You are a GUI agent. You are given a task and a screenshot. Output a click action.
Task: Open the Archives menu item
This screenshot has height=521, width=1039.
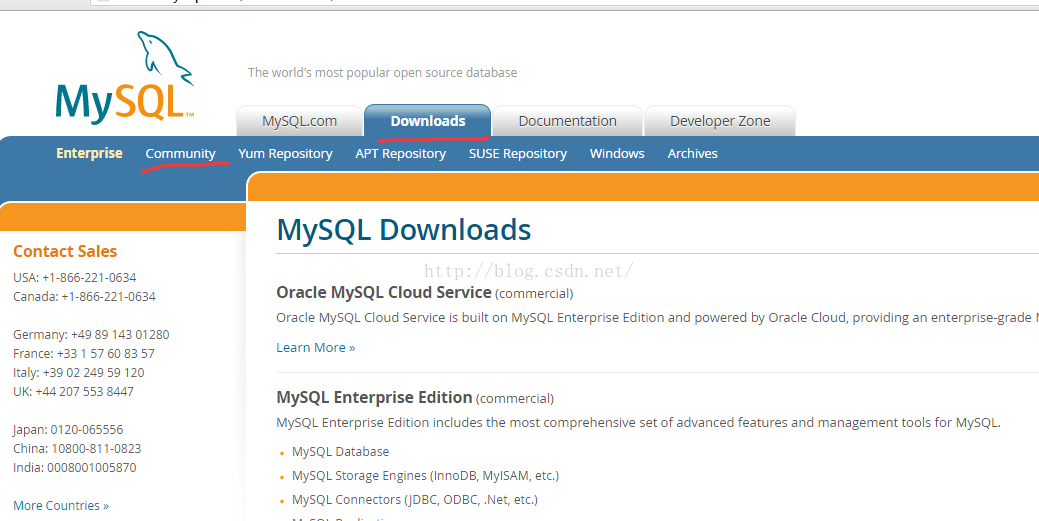point(692,154)
